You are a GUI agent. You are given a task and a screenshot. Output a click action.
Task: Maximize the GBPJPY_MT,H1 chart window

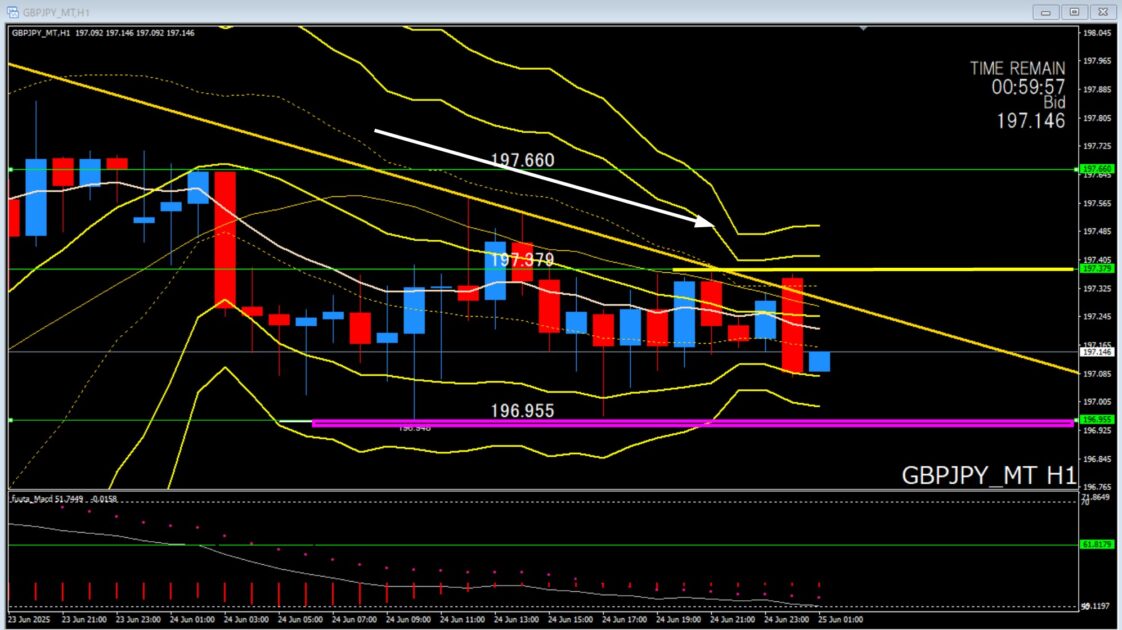(x=1074, y=11)
